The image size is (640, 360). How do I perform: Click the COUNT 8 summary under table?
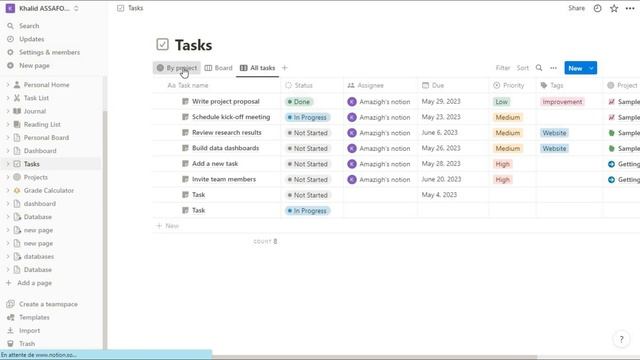pos(265,241)
